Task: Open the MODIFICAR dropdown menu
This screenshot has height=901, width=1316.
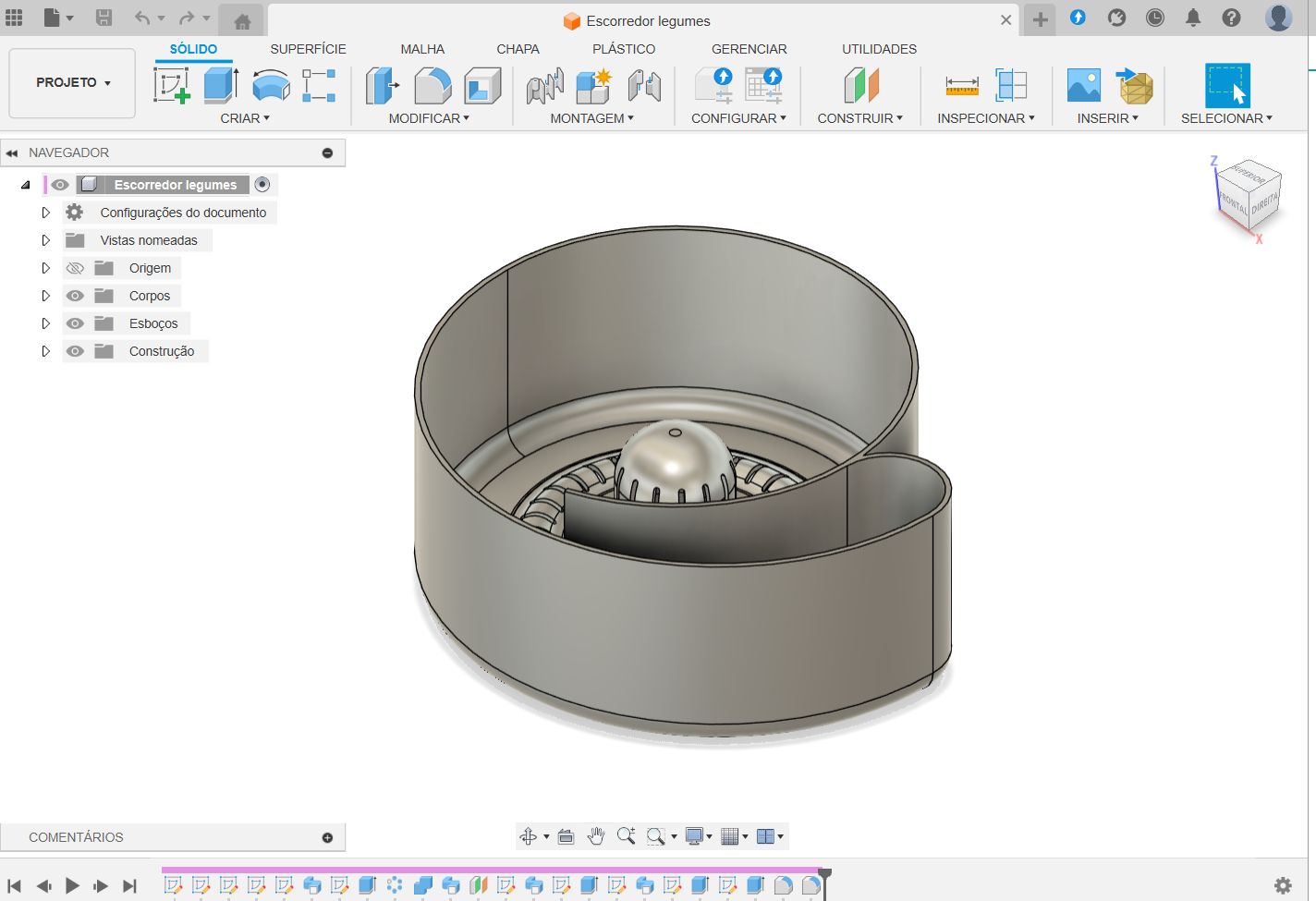Action: coord(429,118)
